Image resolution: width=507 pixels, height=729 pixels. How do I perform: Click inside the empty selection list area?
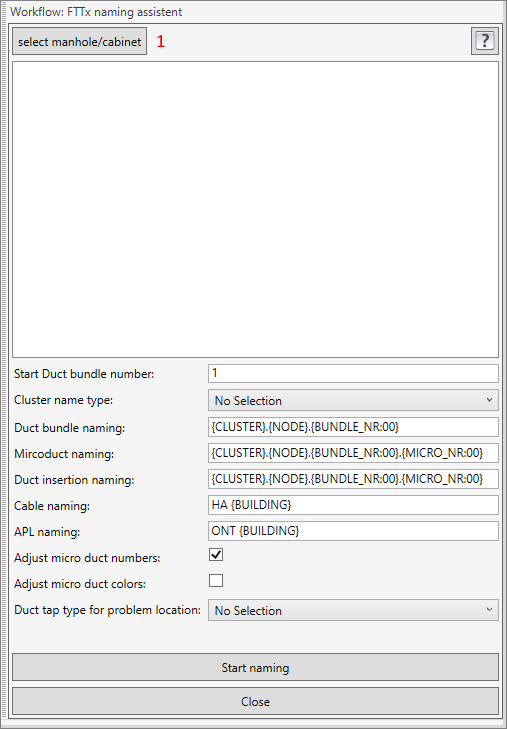point(255,209)
